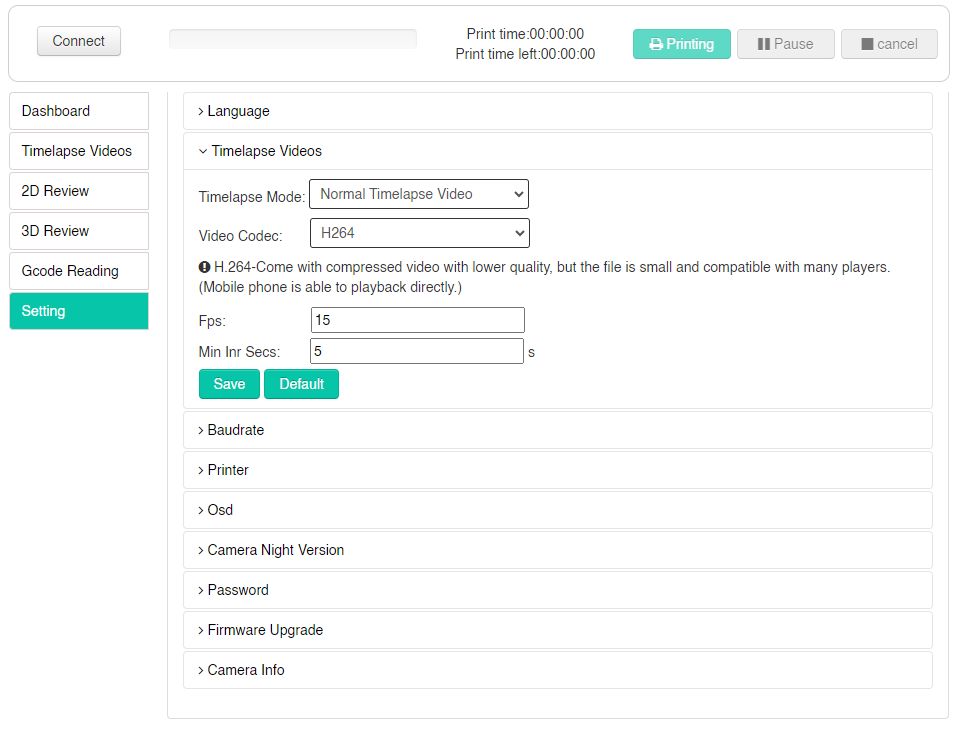Open the Video Codec dropdown

click(419, 233)
